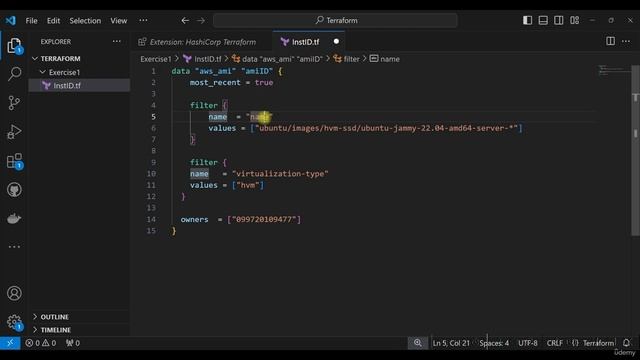
Task: Click "099720109477" owner ID string
Action: [x=264, y=220]
